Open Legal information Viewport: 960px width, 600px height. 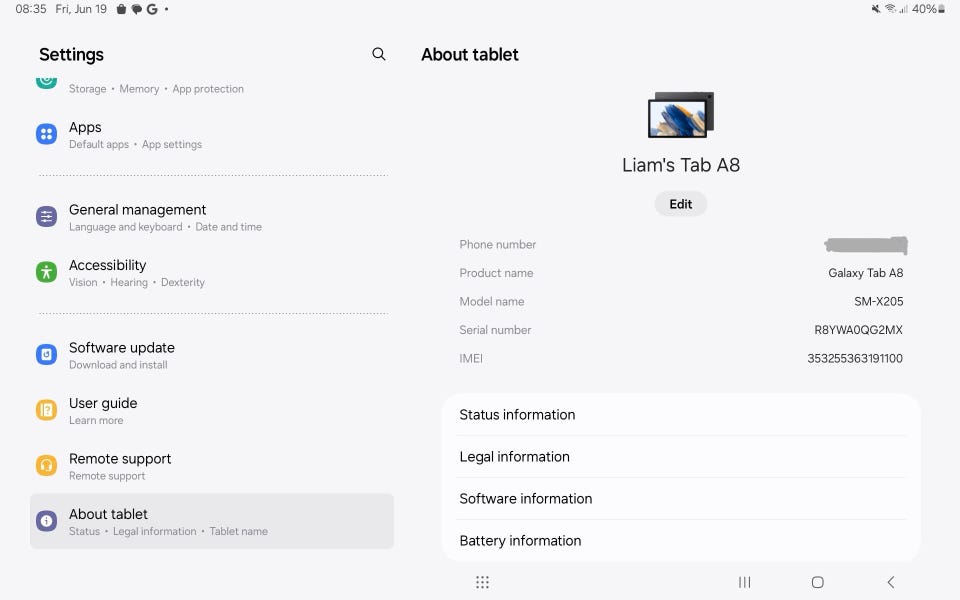[681, 457]
